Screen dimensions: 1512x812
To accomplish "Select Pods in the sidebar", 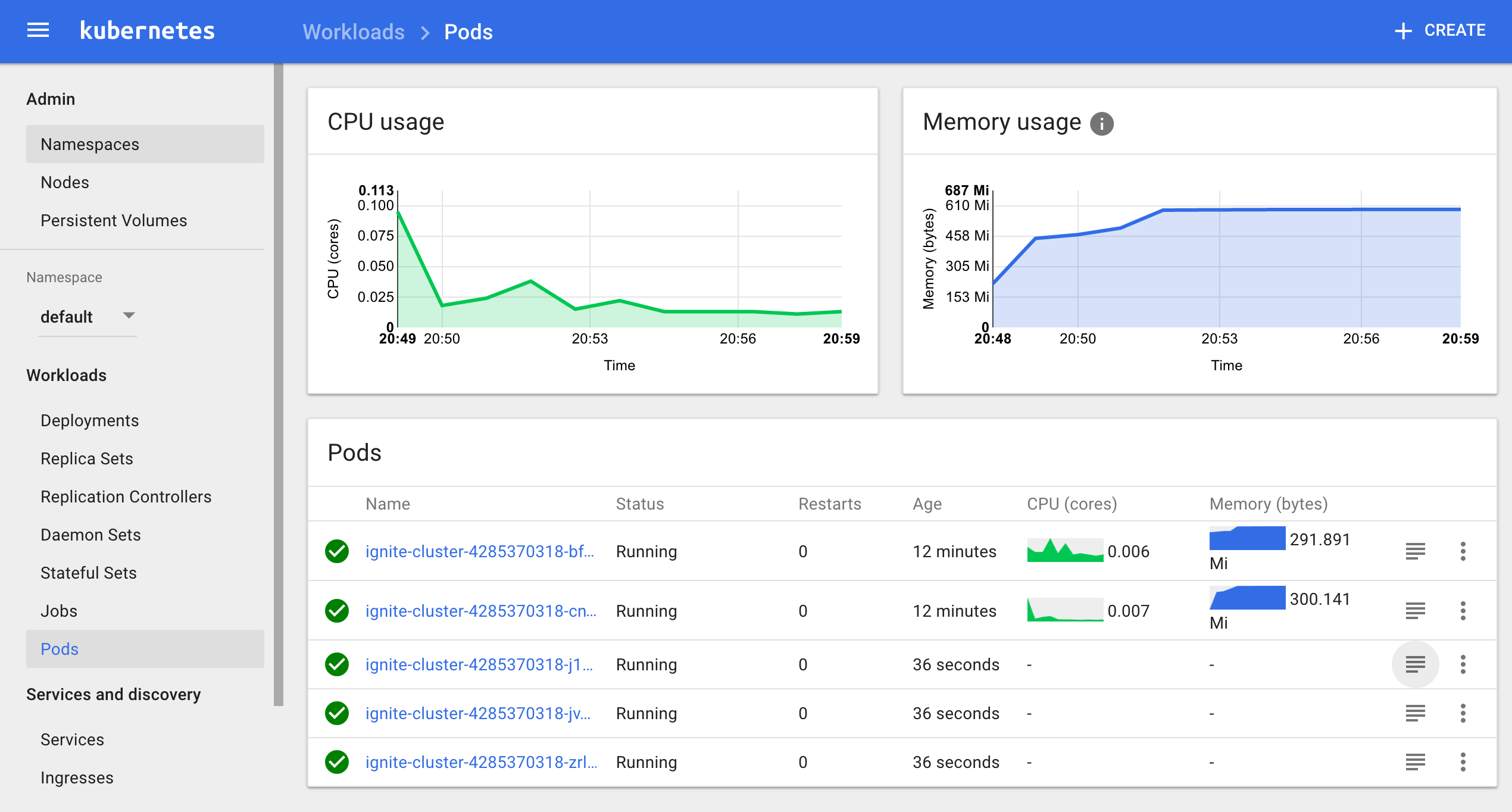I will 145,649.
